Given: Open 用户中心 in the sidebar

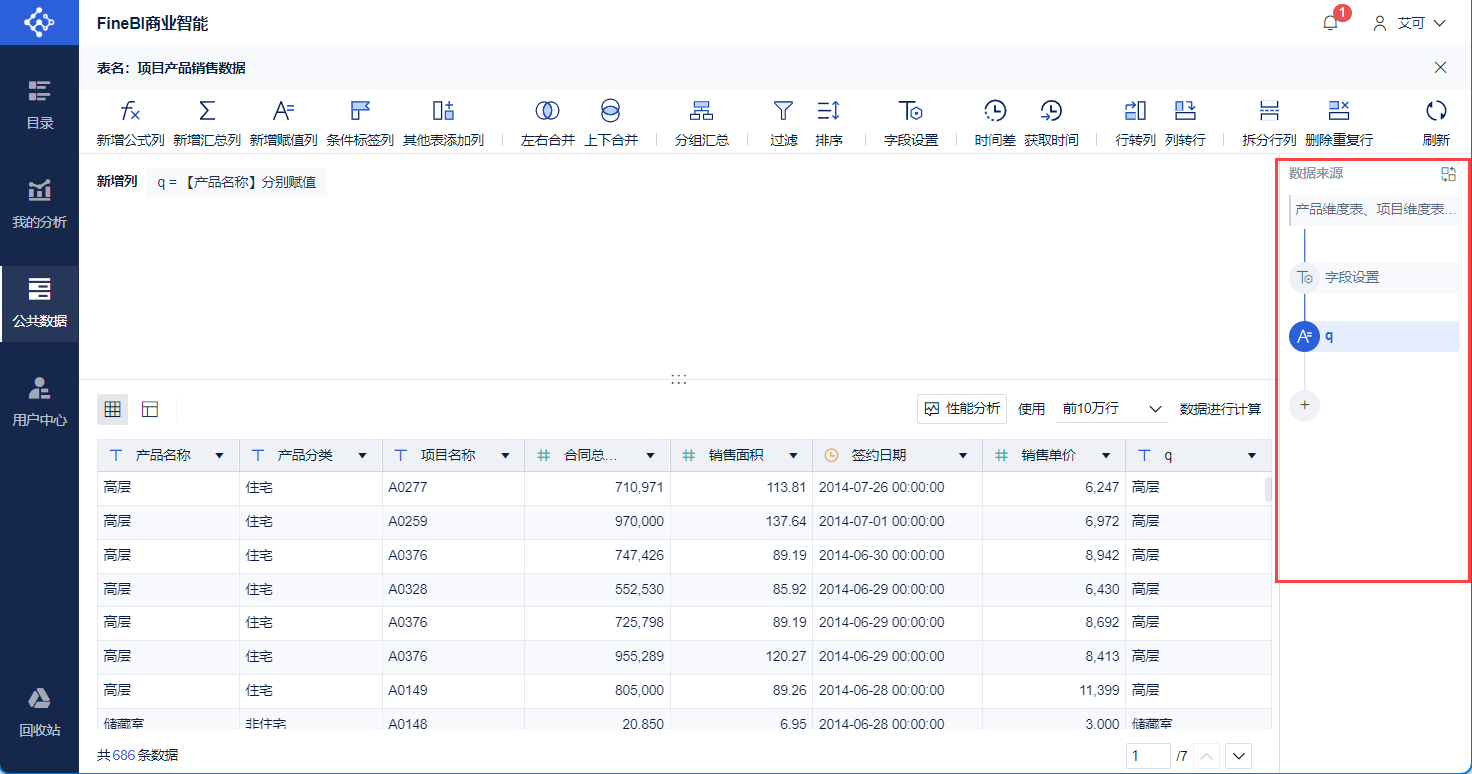Looking at the screenshot, I should [39, 402].
